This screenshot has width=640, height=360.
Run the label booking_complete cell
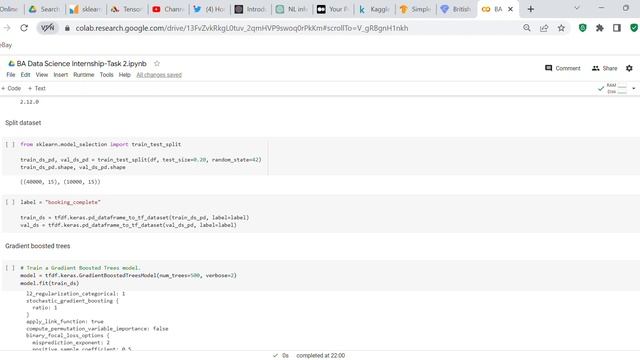click(10, 202)
